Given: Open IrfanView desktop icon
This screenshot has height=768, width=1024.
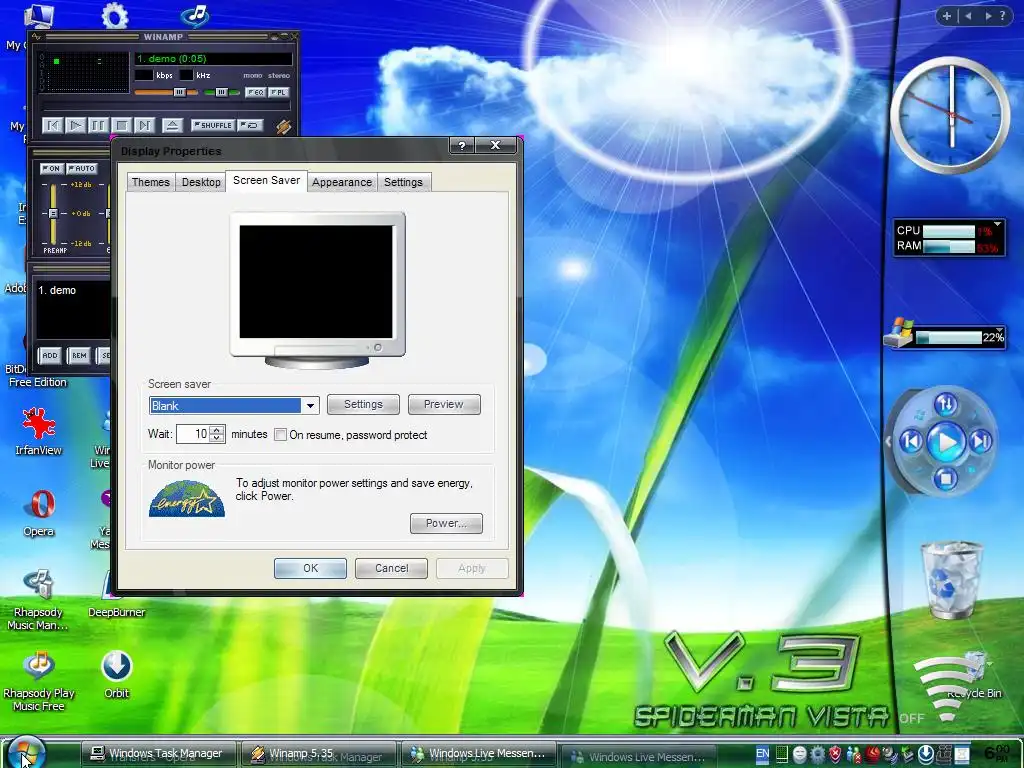Looking at the screenshot, I should pyautogui.click(x=38, y=431).
